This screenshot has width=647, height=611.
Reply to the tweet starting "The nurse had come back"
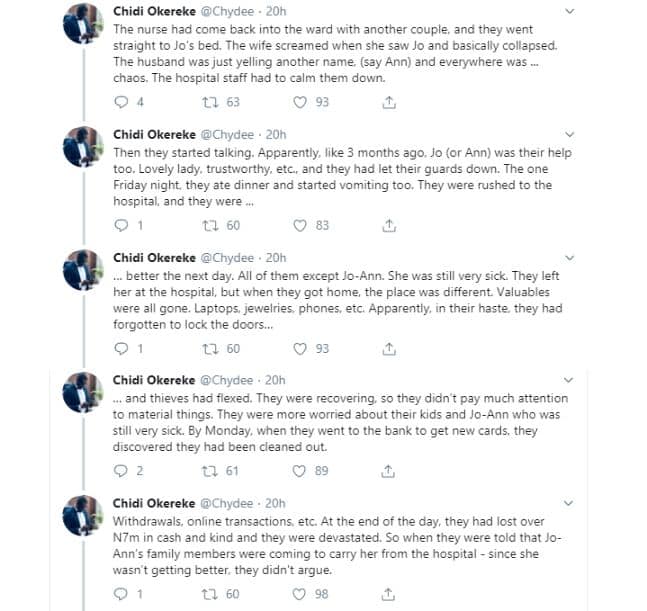click(x=122, y=102)
